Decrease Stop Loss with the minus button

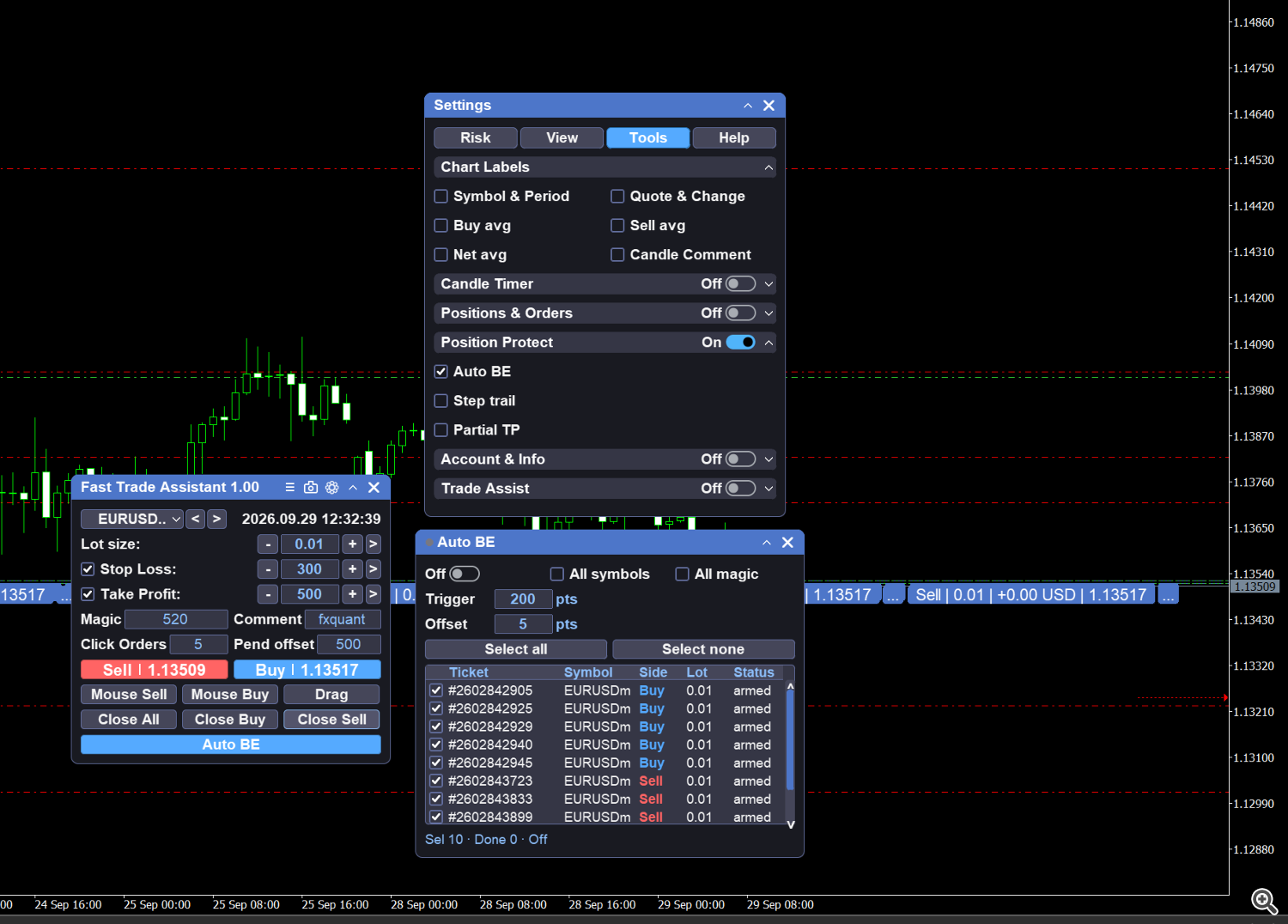click(x=268, y=569)
